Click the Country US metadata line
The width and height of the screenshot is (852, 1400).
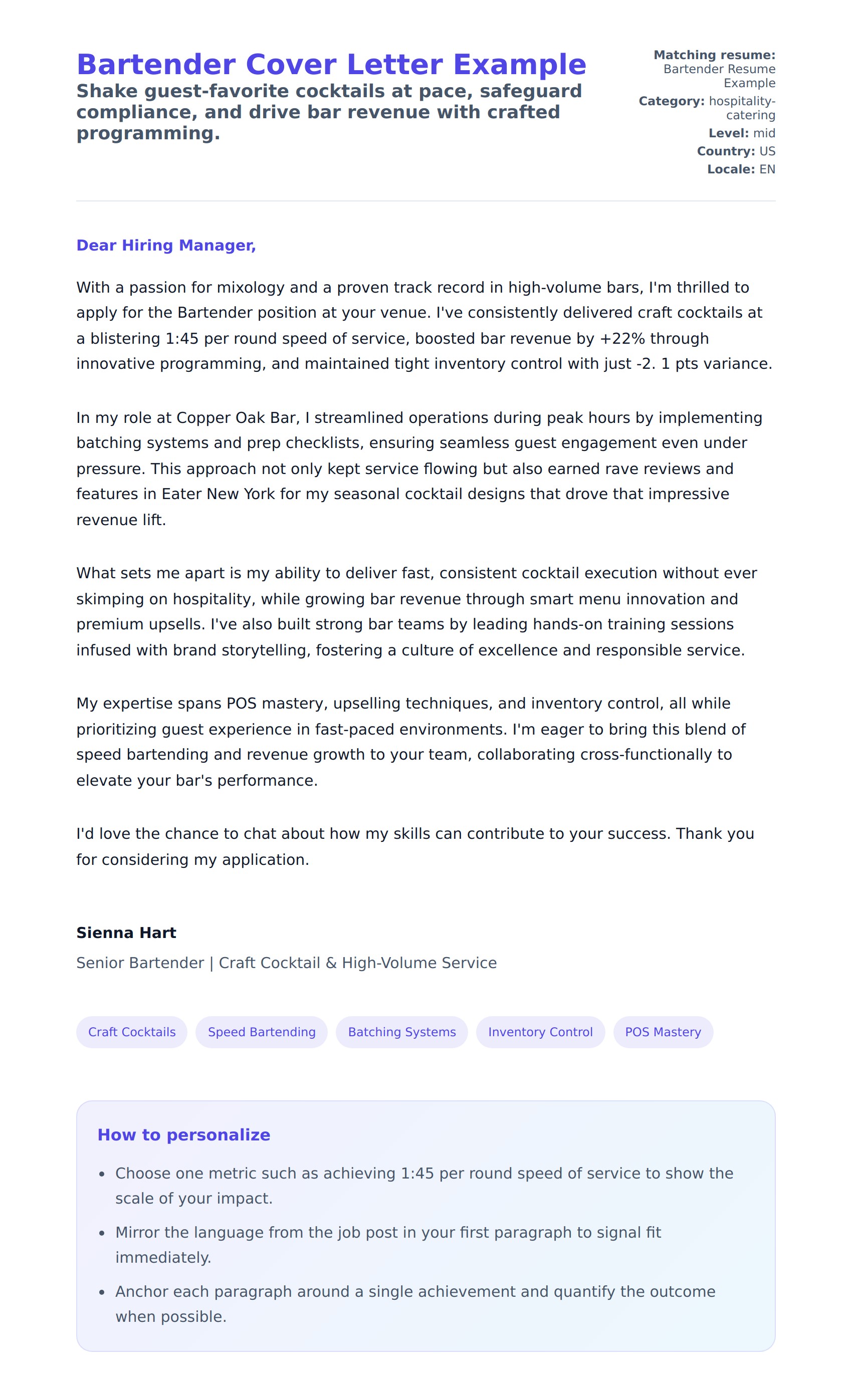[x=736, y=151]
